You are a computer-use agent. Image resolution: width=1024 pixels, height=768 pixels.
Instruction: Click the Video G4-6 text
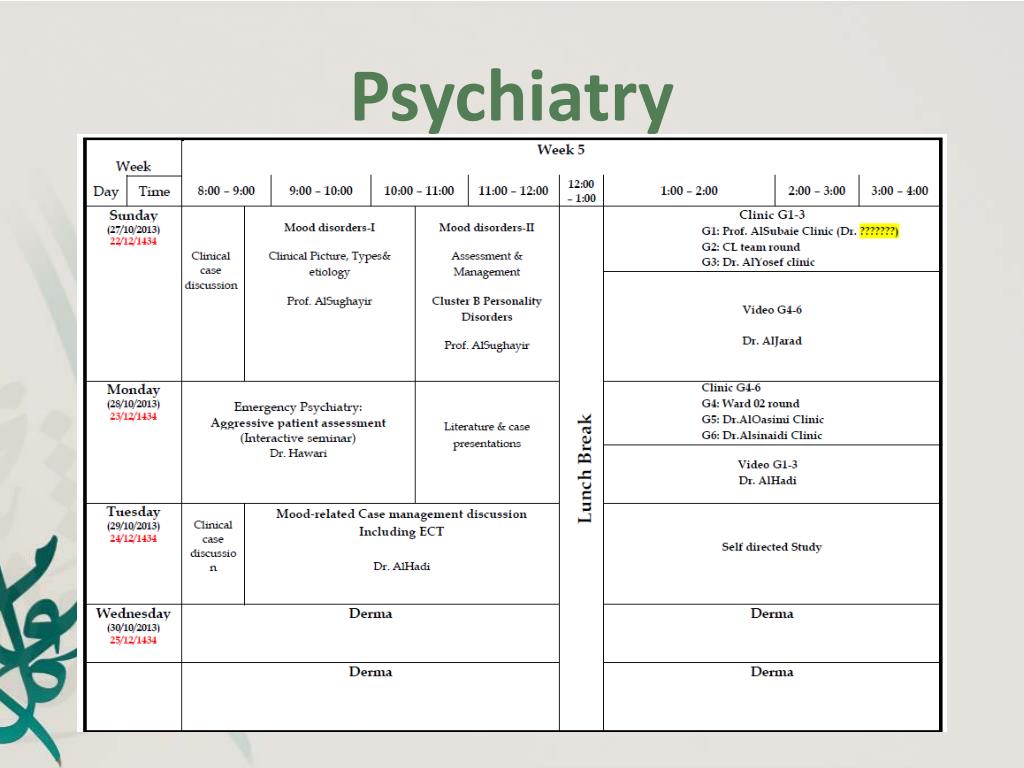tap(772, 310)
